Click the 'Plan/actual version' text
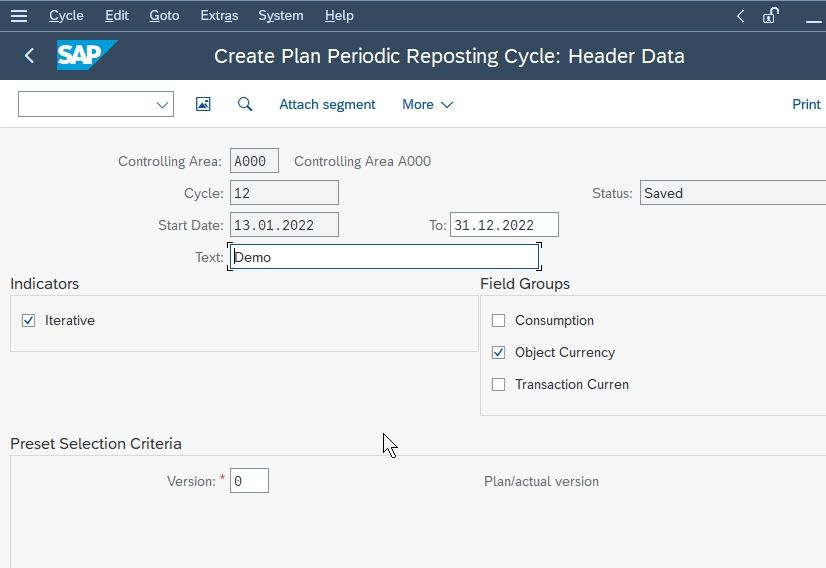 pyautogui.click(x=542, y=482)
